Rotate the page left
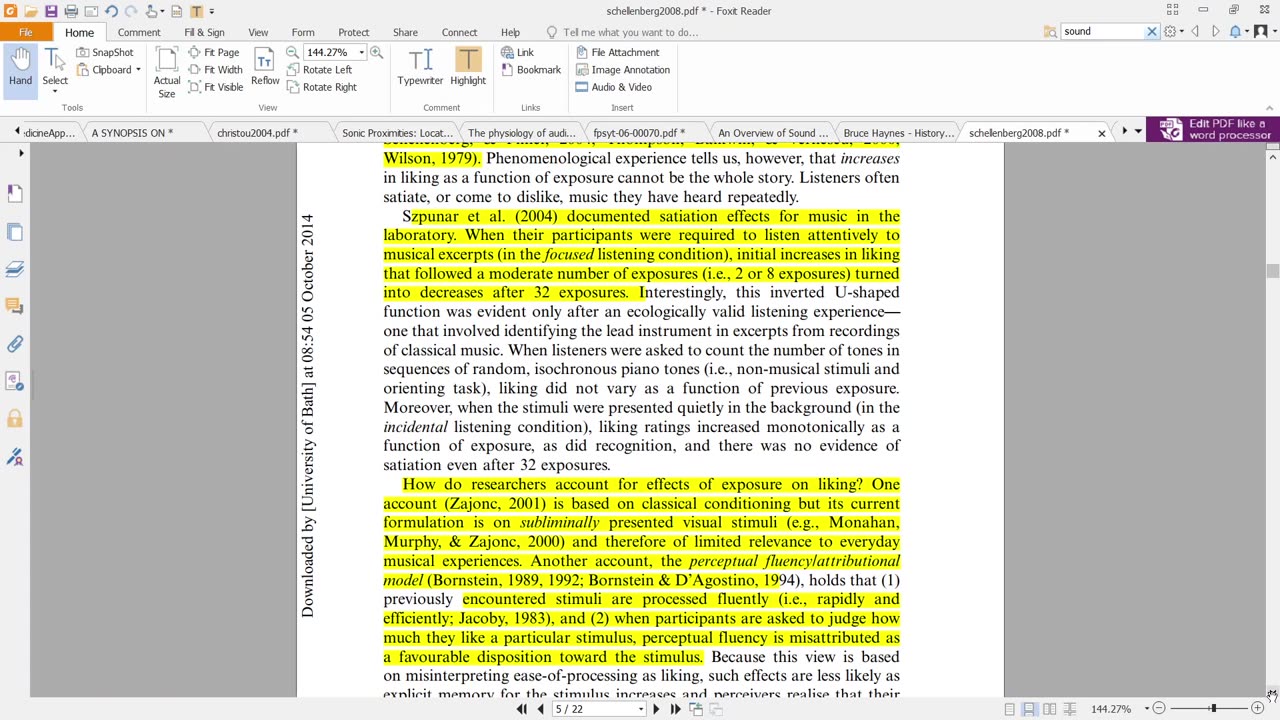Image resolution: width=1280 pixels, height=720 pixels. pyautogui.click(x=319, y=70)
